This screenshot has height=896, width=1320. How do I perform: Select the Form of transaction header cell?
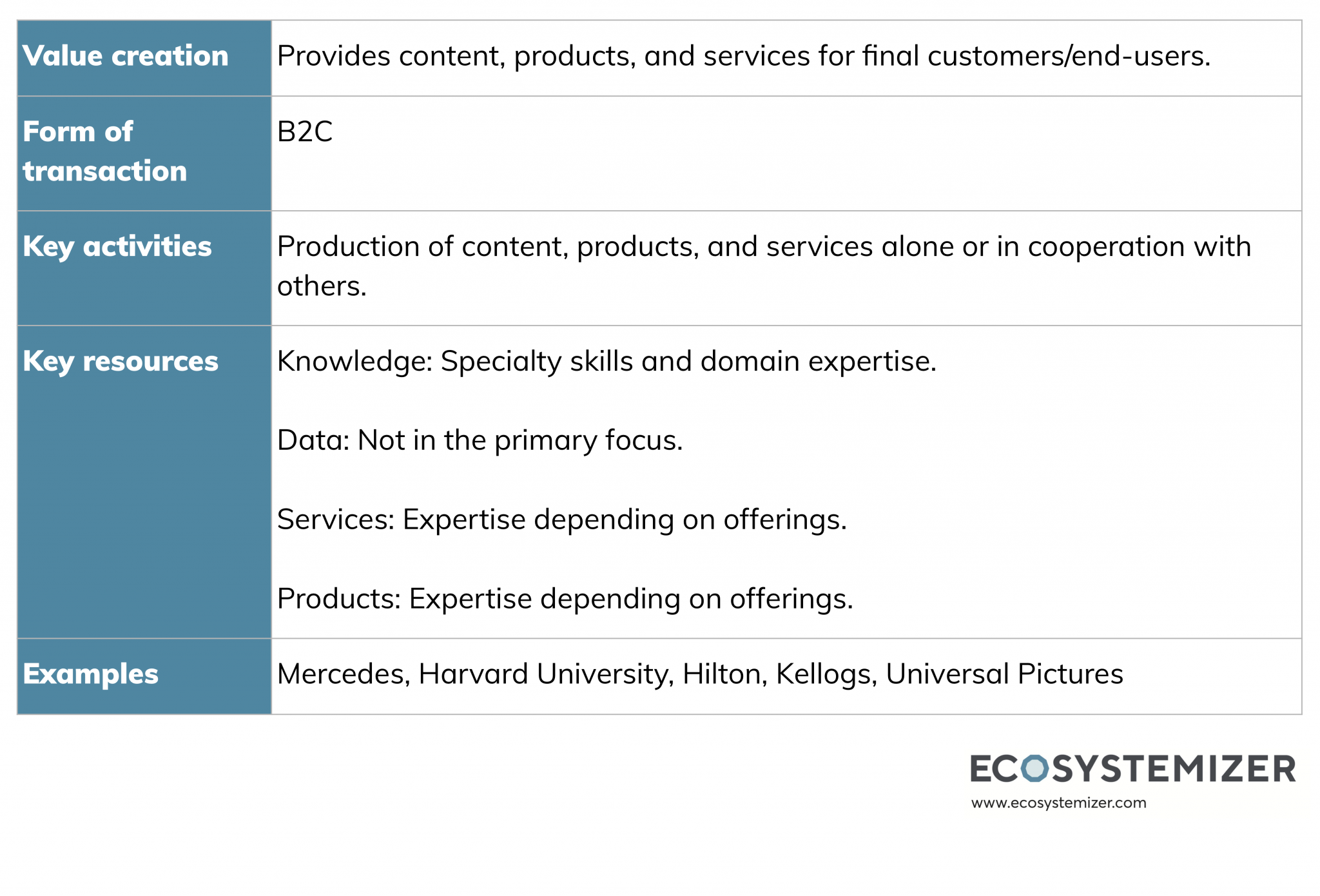(144, 153)
